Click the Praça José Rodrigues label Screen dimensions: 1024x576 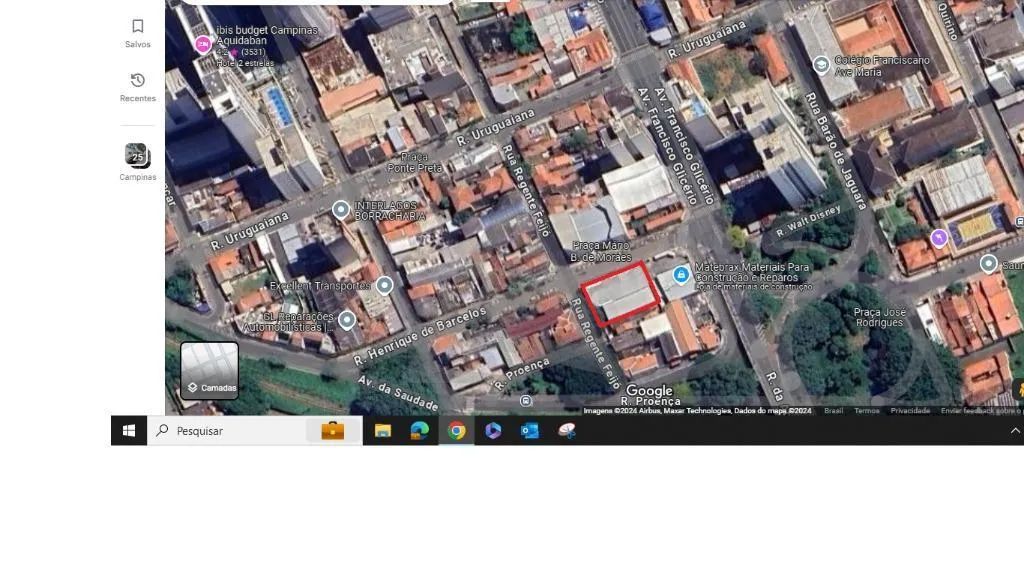pos(880,317)
